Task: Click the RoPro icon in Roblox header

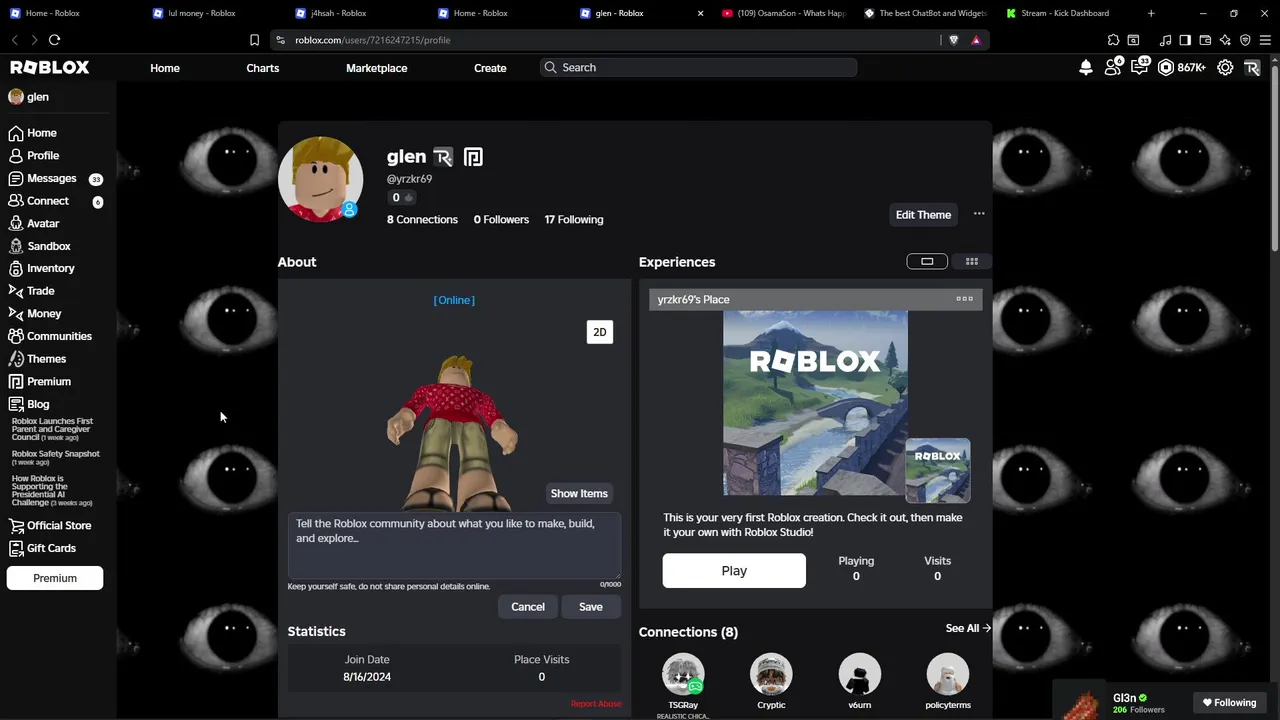Action: [1252, 68]
